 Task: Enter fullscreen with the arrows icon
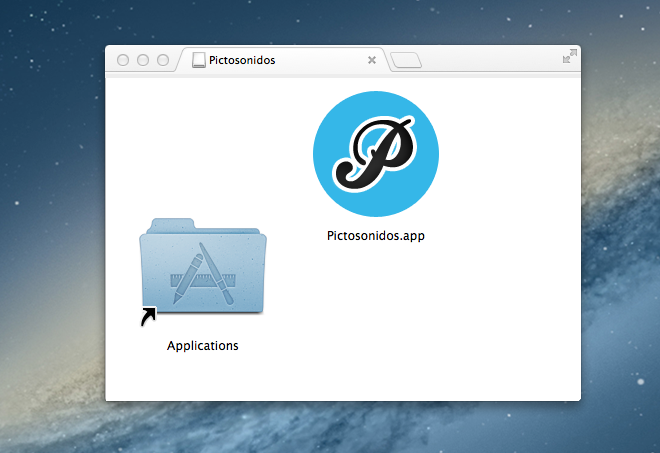[570, 56]
